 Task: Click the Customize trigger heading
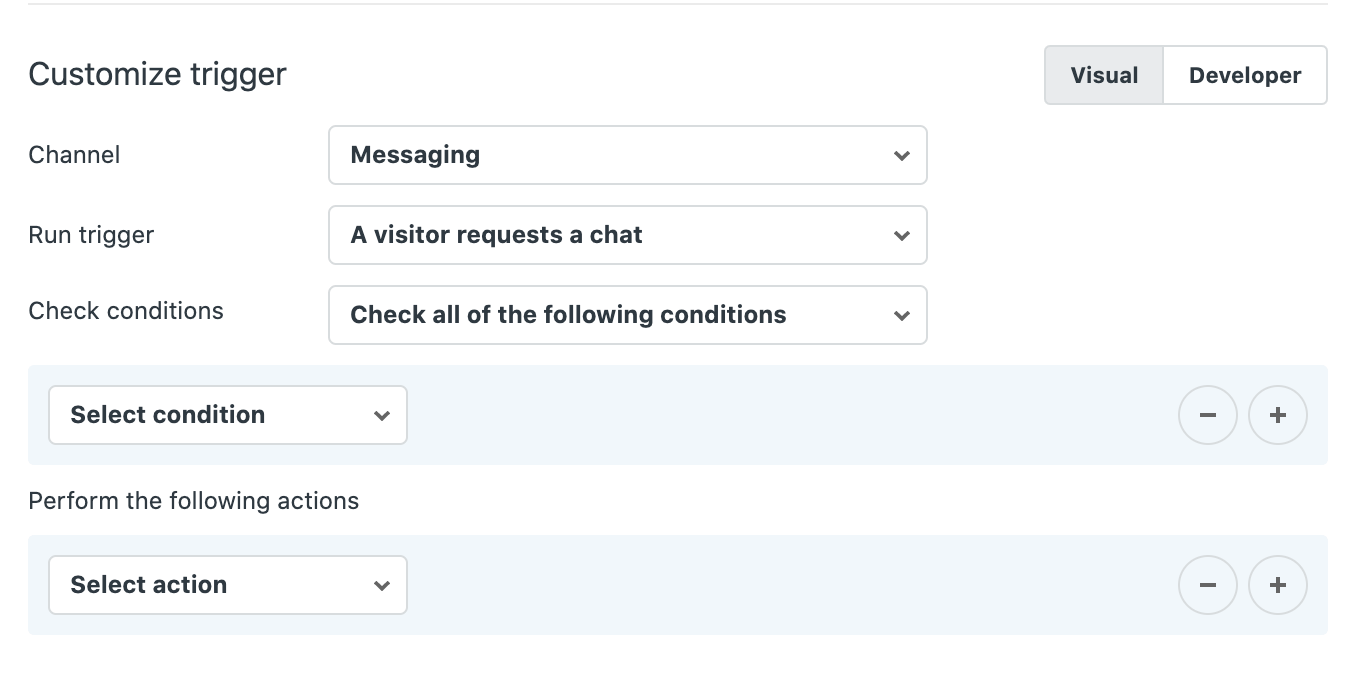[157, 73]
